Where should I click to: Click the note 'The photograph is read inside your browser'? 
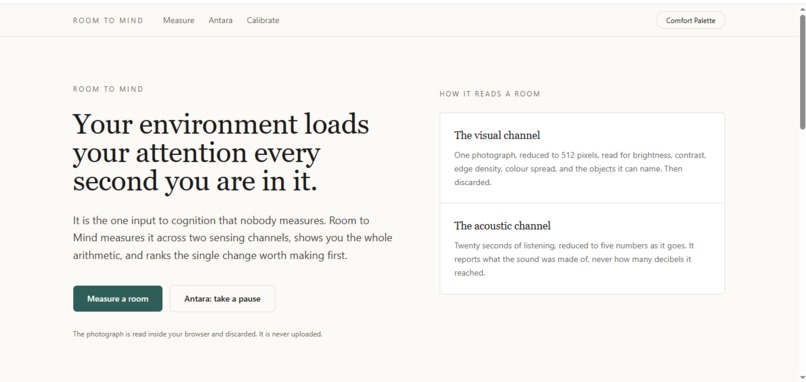[198, 334]
